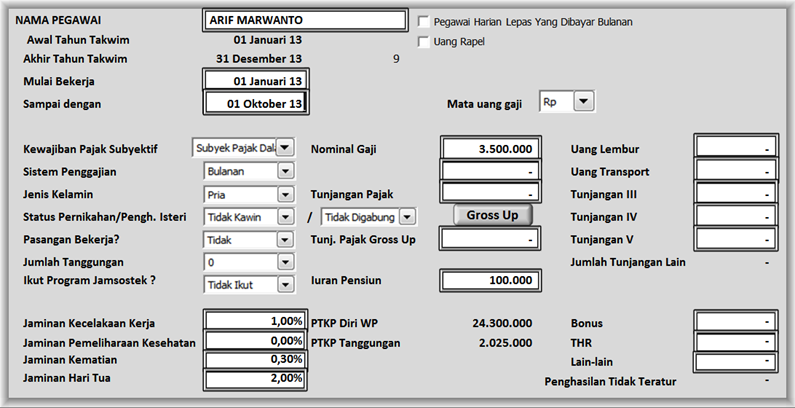The width and height of the screenshot is (795, 408).
Task: Click the Bonus input field
Action: (x=736, y=321)
